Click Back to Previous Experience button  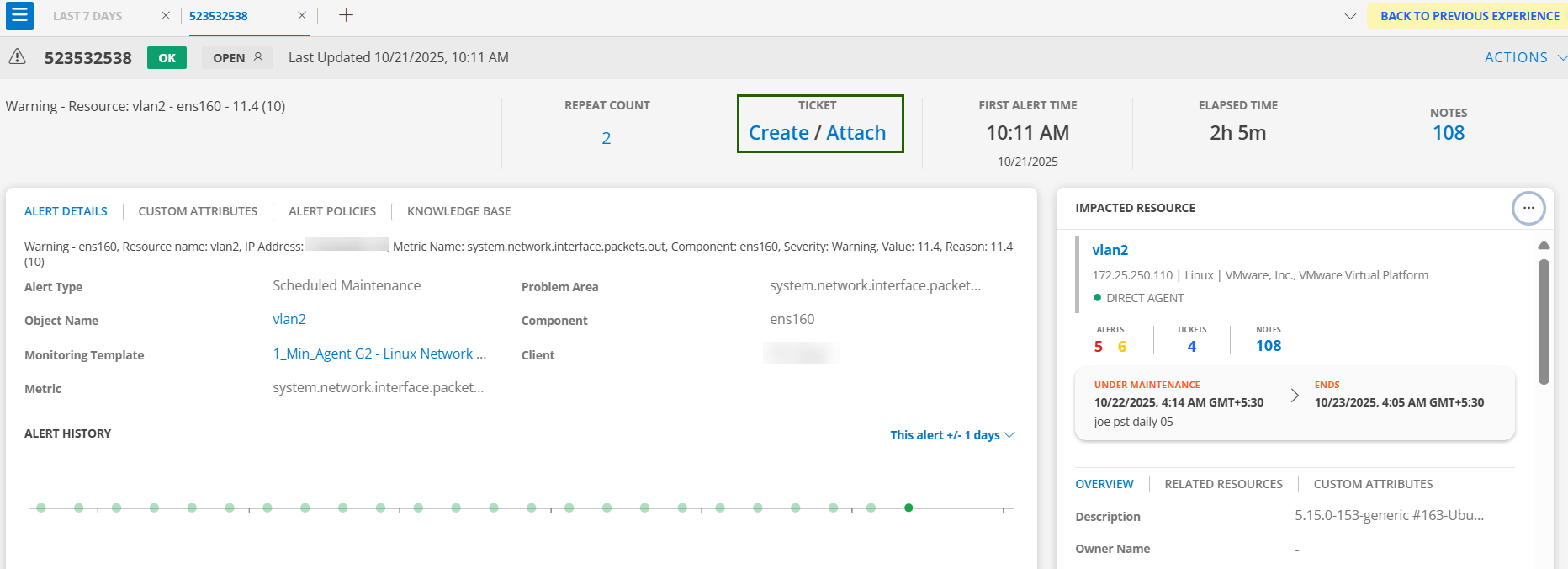[1469, 16]
